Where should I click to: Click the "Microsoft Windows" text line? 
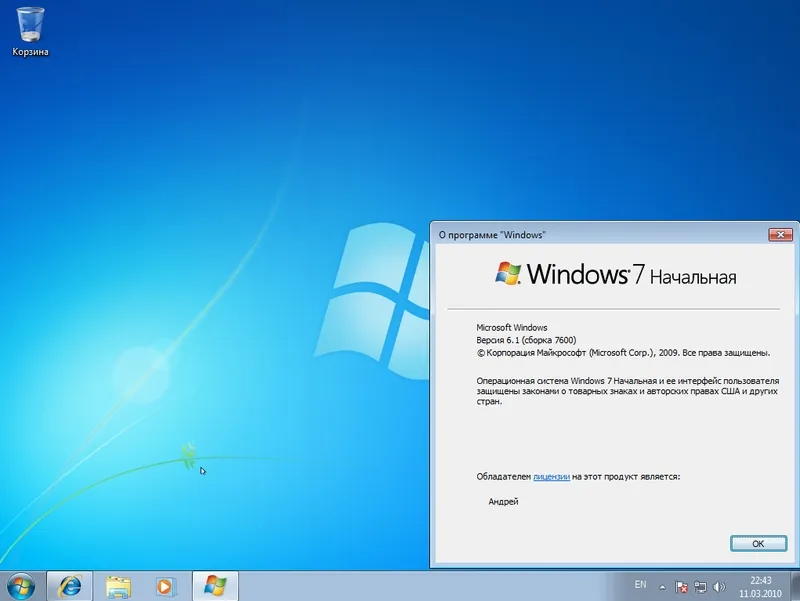coord(512,328)
